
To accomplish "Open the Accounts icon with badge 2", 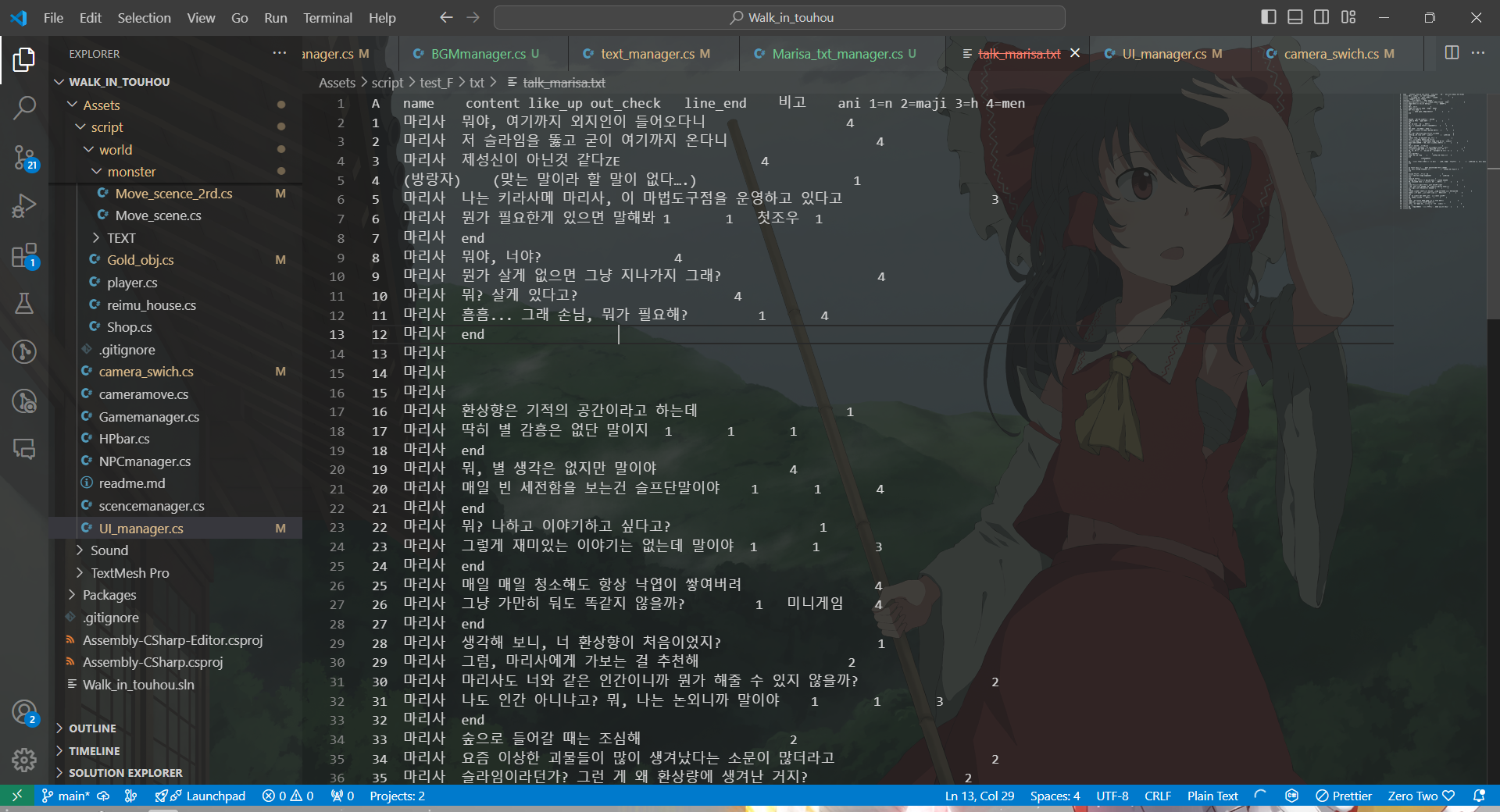I will (24, 712).
